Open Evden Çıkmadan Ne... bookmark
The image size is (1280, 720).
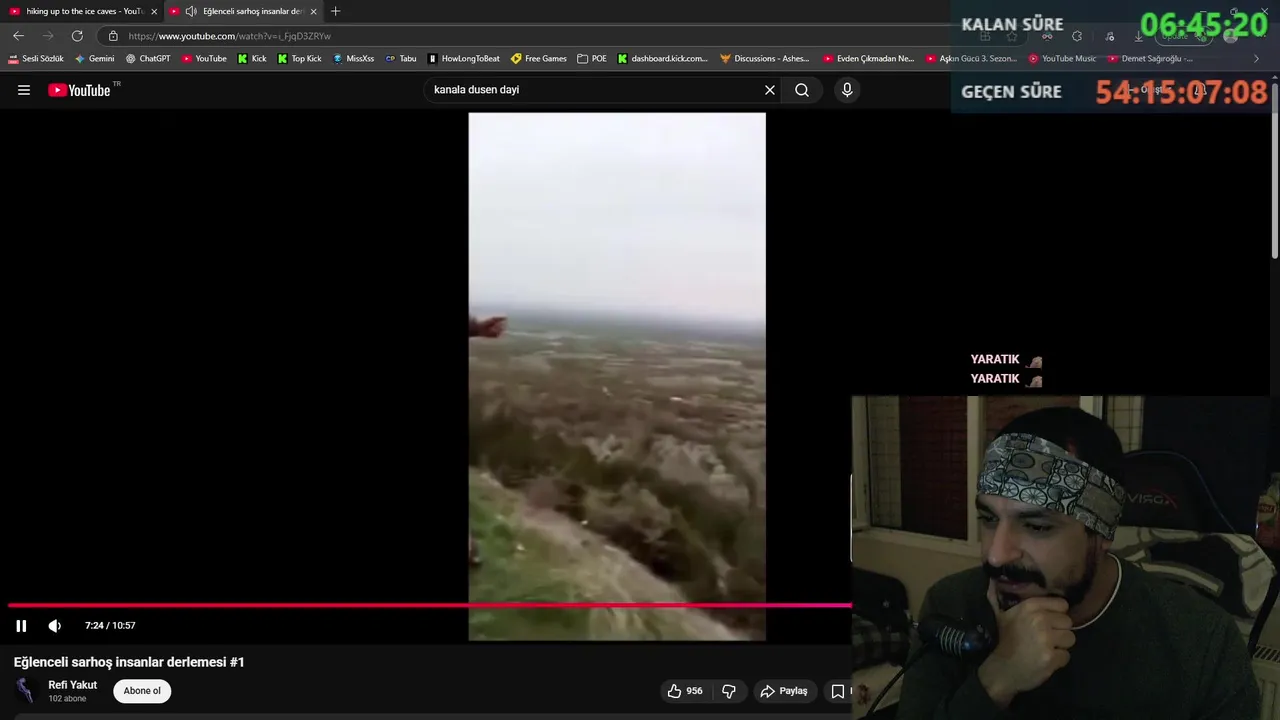868,59
